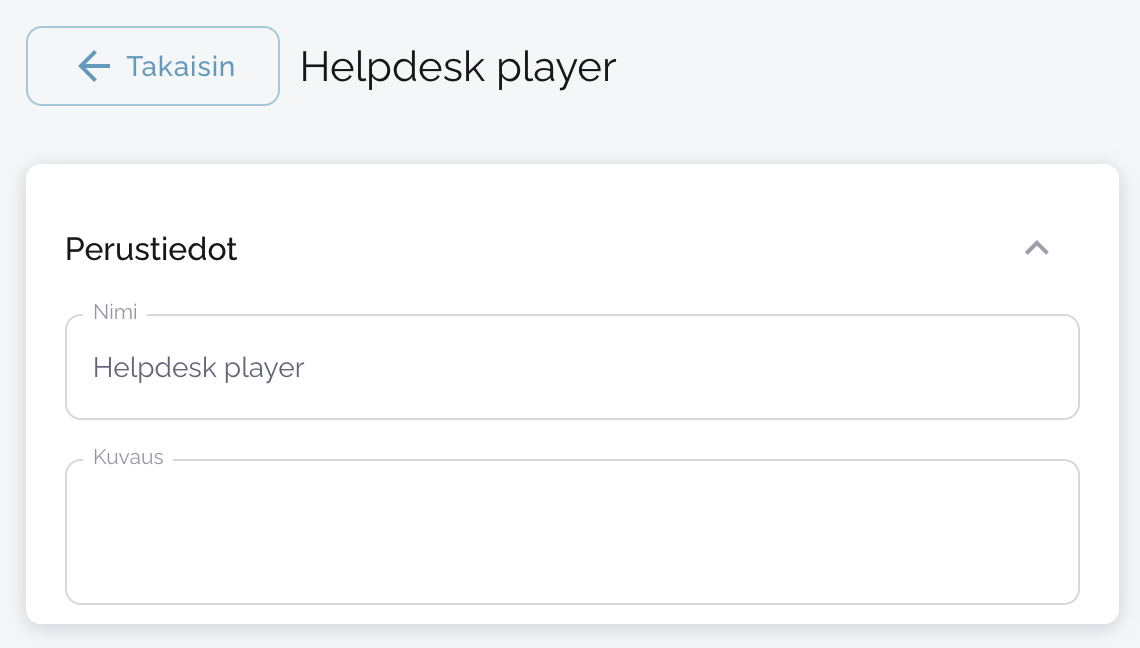Click the Perustiedot section heading
Viewport: 1140px width, 648px height.
[x=151, y=249]
